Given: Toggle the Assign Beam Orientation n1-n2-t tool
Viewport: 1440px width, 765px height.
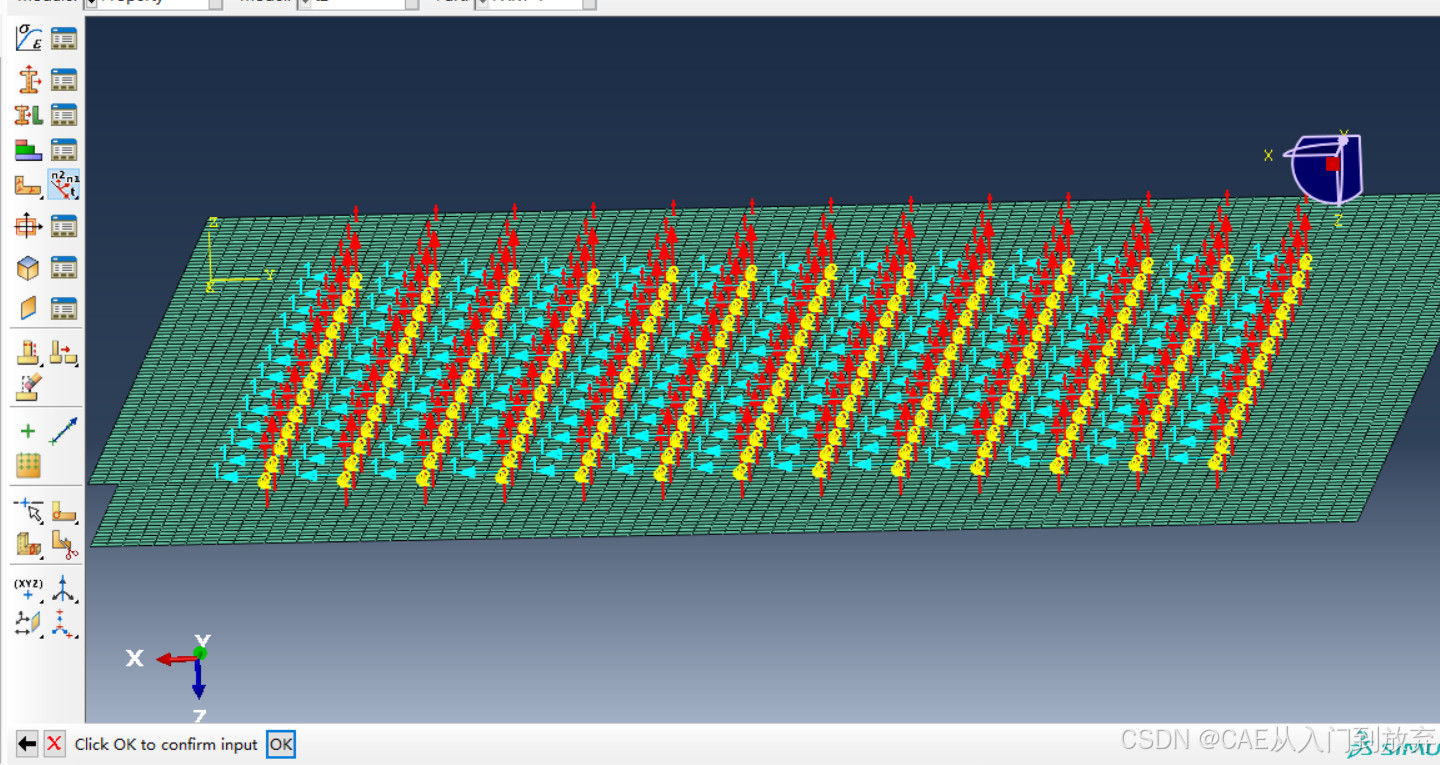Looking at the screenshot, I should [x=64, y=185].
